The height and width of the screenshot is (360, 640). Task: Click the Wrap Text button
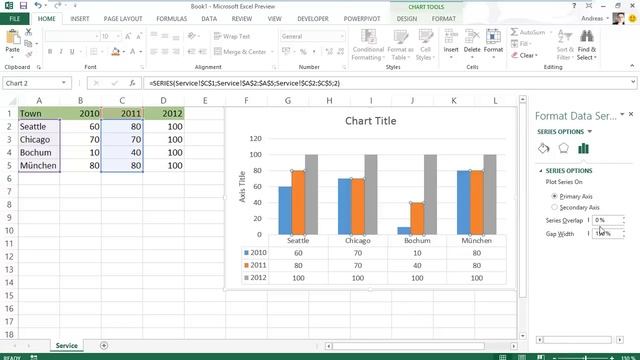232,36
